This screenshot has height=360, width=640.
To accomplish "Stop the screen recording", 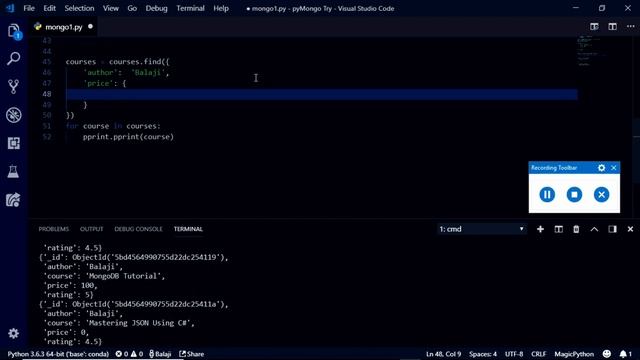I will pyautogui.click(x=574, y=194).
